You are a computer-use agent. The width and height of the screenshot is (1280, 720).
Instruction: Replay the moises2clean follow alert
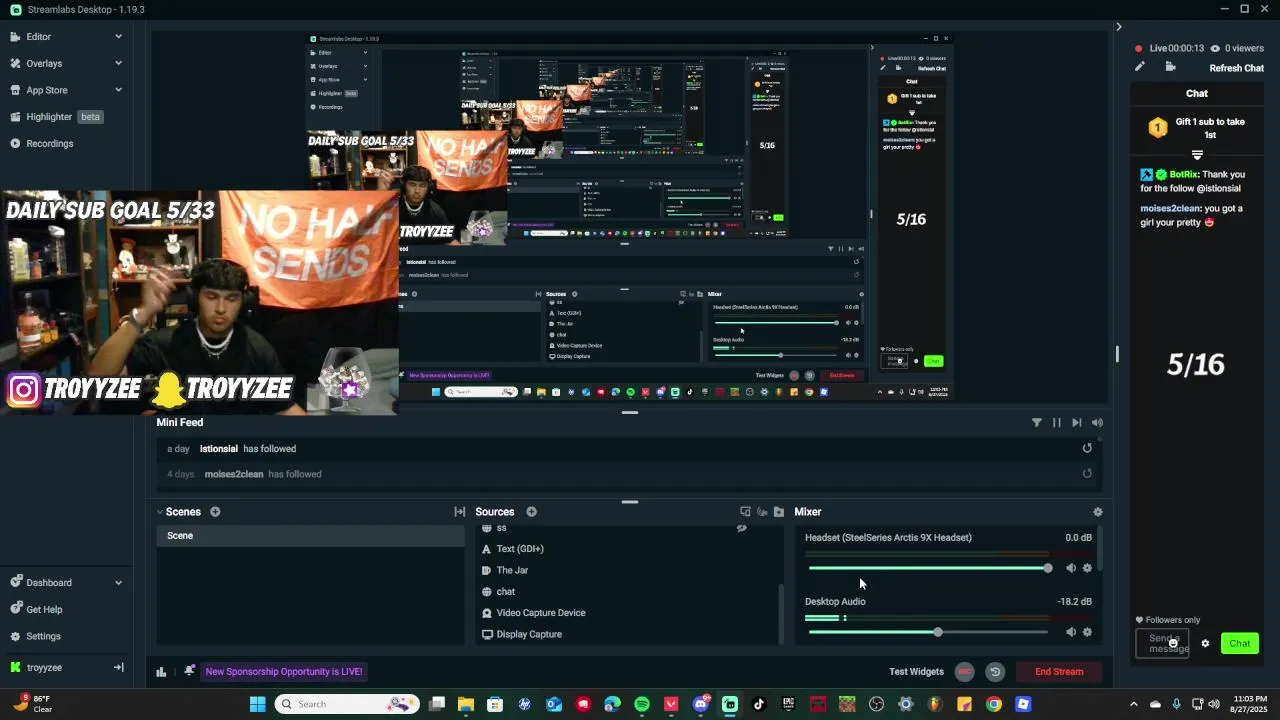[x=1087, y=474]
